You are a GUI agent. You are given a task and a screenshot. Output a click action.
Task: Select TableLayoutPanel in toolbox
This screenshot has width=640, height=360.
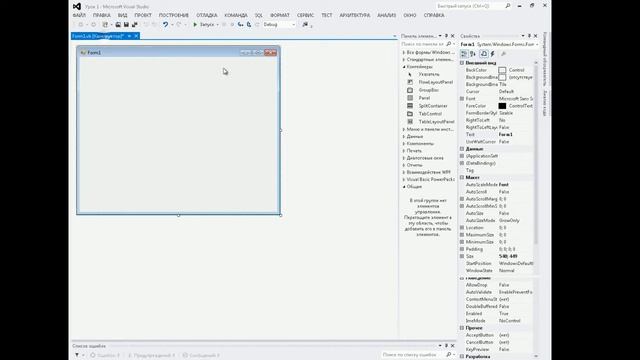coord(431,122)
